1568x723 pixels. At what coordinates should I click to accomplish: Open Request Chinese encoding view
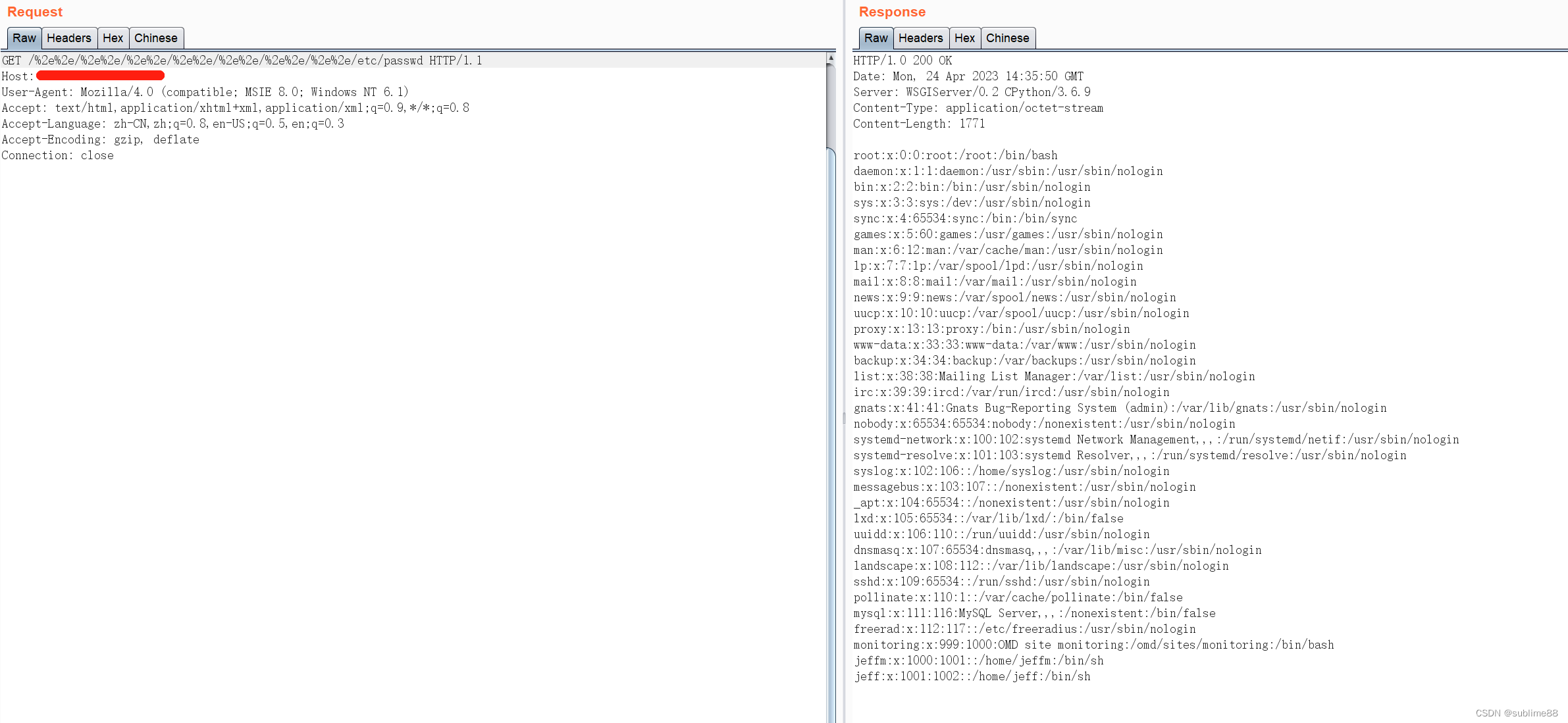pos(155,38)
